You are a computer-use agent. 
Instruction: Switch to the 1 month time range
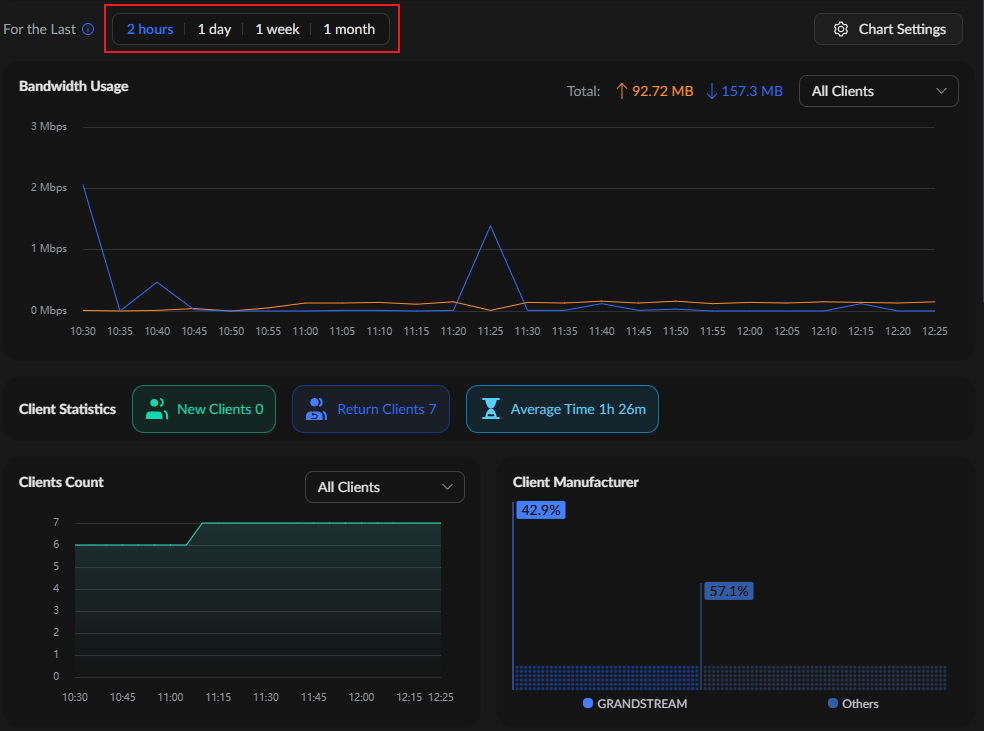pos(349,29)
